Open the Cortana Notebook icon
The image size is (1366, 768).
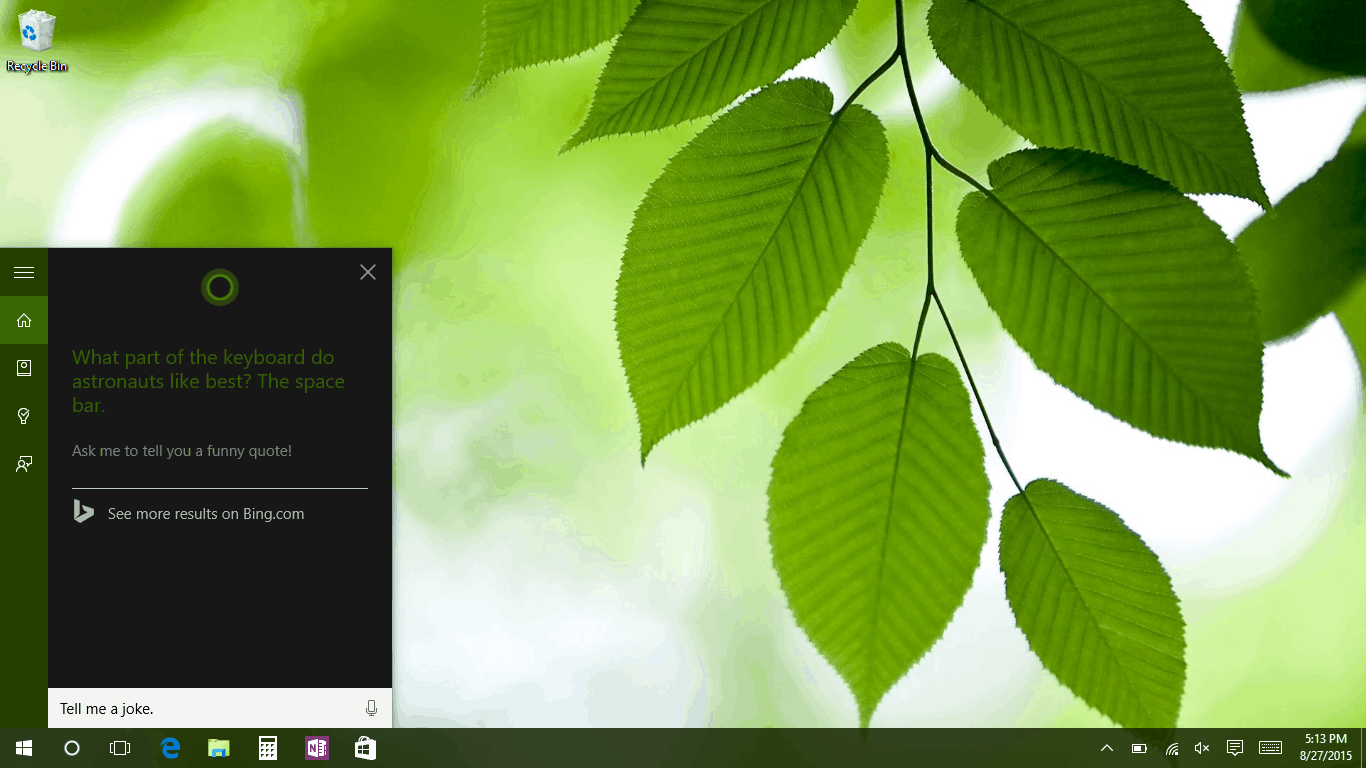(23, 367)
